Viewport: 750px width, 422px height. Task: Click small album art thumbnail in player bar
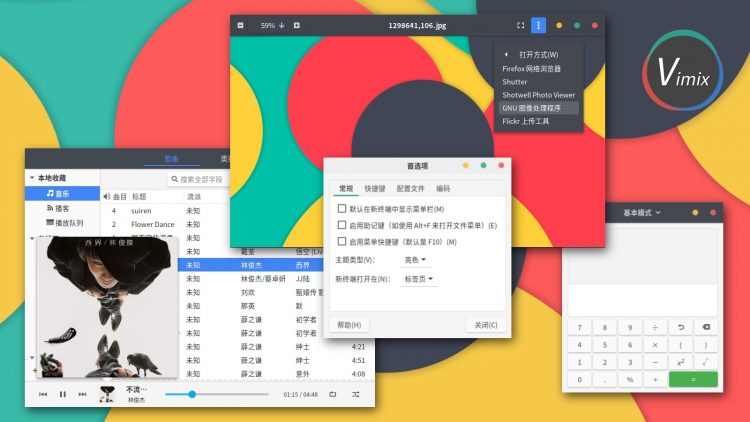point(107,394)
